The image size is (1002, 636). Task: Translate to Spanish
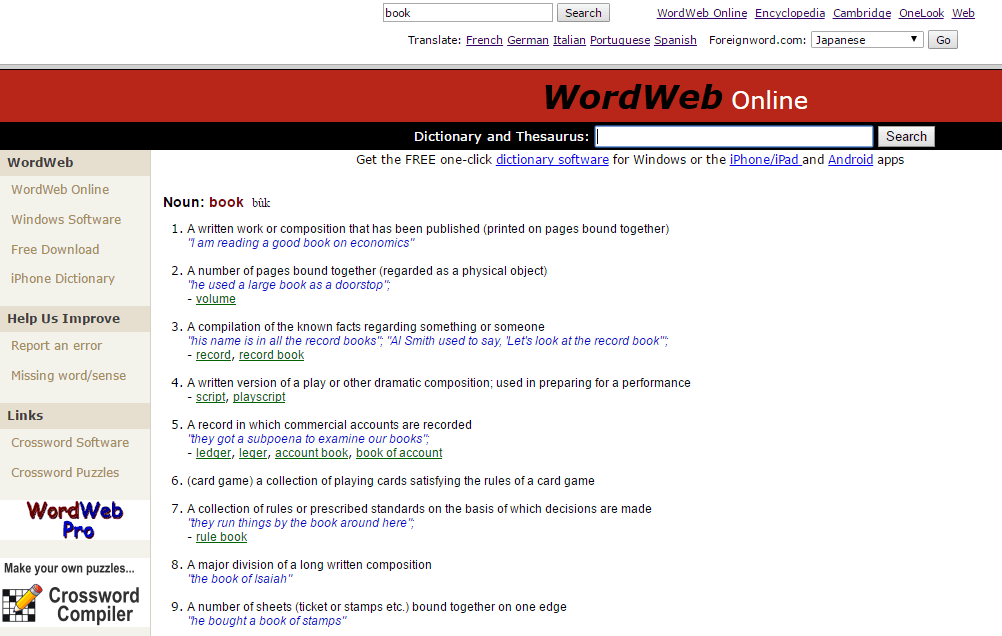tap(675, 40)
